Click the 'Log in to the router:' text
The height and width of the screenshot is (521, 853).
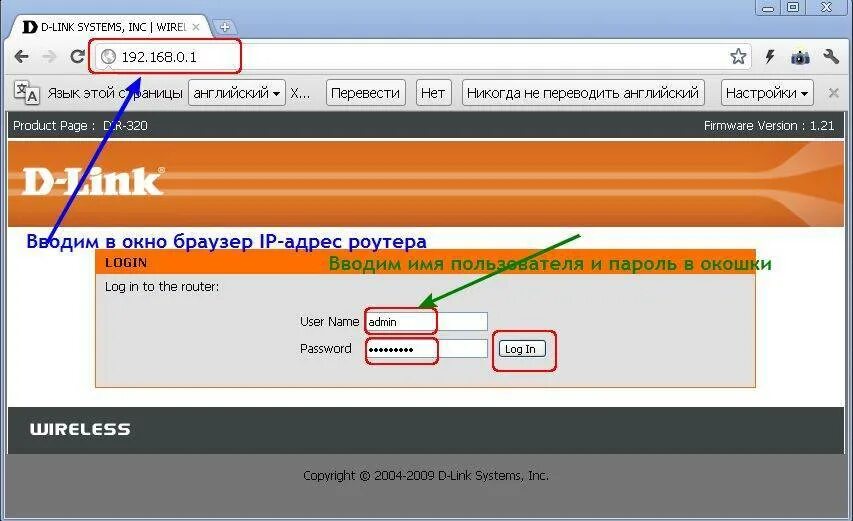click(x=162, y=287)
